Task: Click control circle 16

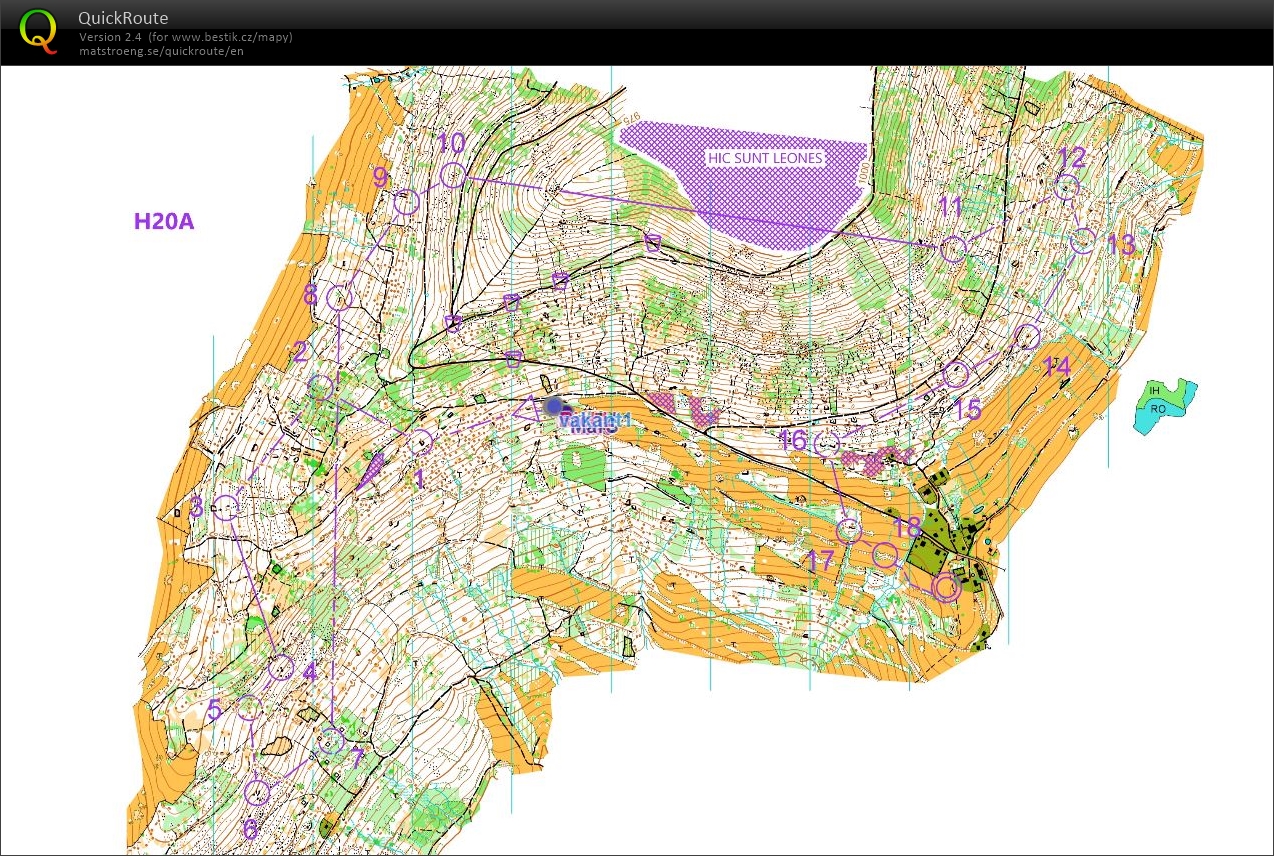Action: [827, 445]
